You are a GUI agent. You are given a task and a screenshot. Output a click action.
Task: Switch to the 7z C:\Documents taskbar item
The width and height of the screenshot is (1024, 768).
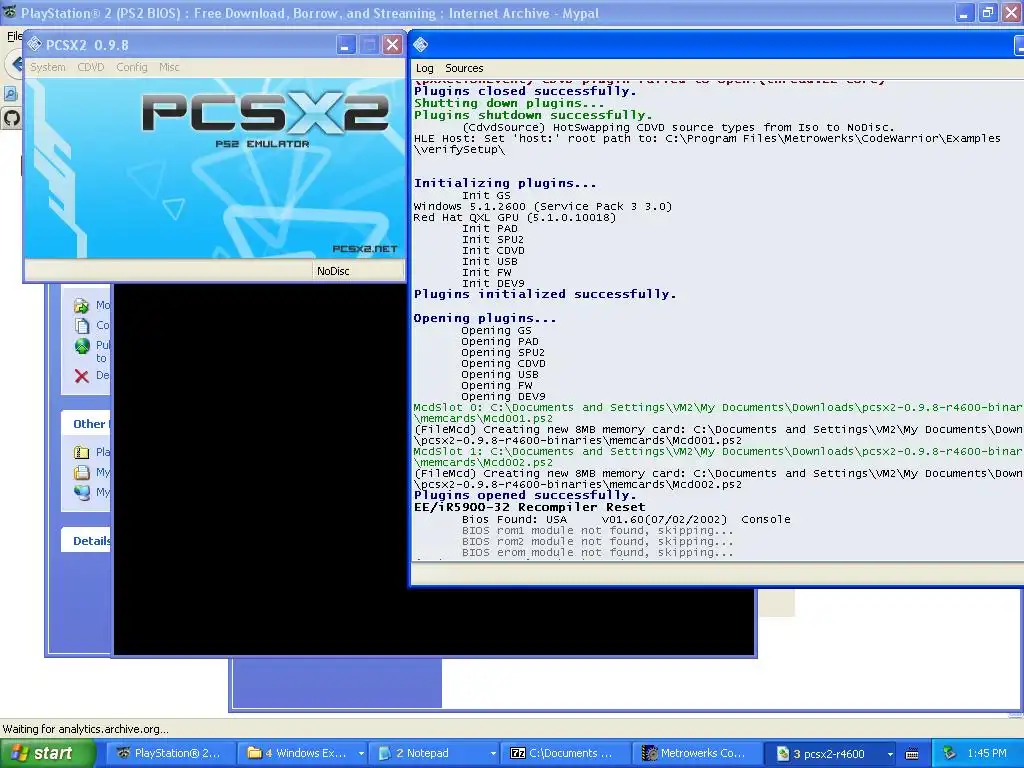(566, 753)
